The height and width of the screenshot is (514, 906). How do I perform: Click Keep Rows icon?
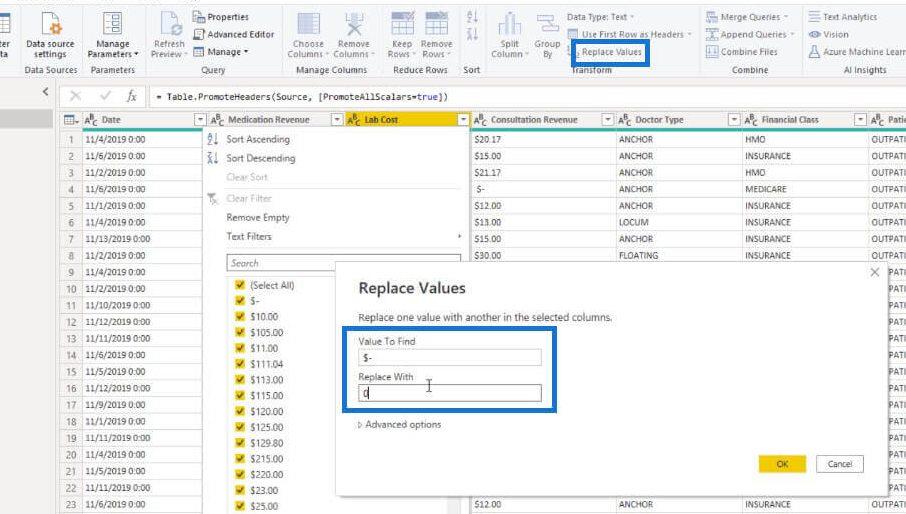pyautogui.click(x=402, y=24)
